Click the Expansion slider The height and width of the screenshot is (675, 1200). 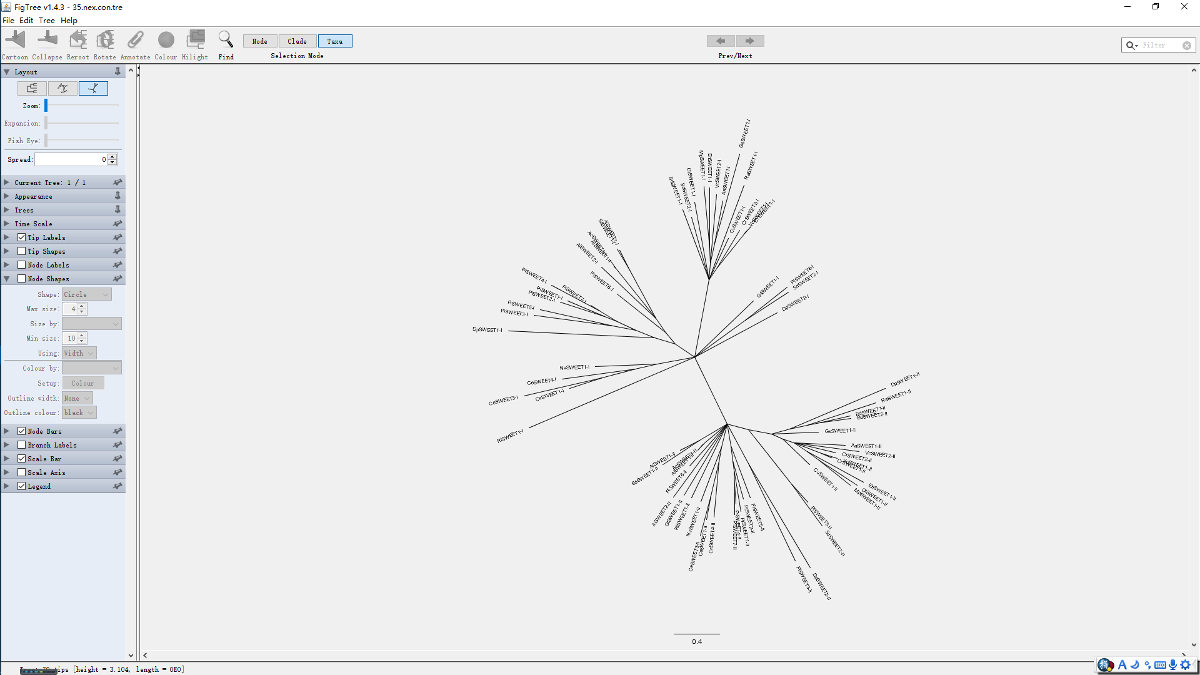pyautogui.click(x=82, y=123)
